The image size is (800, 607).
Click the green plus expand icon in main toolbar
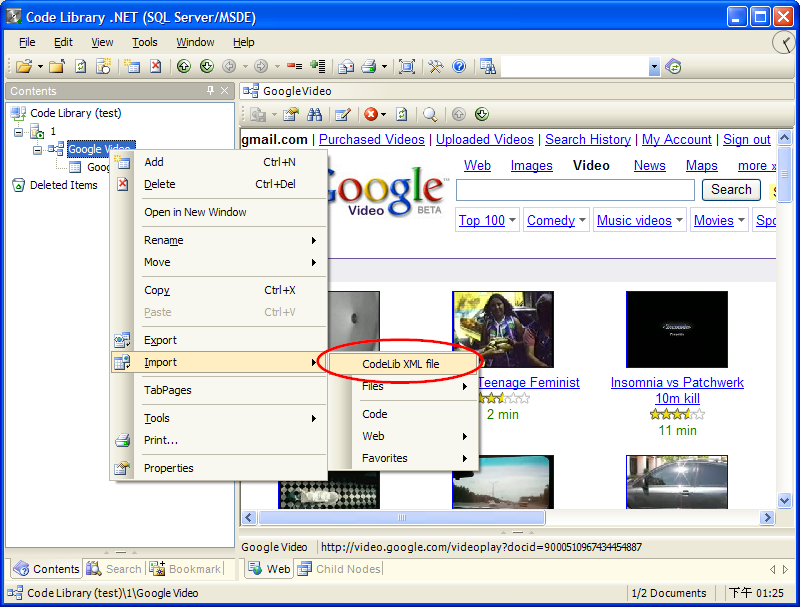click(317, 66)
